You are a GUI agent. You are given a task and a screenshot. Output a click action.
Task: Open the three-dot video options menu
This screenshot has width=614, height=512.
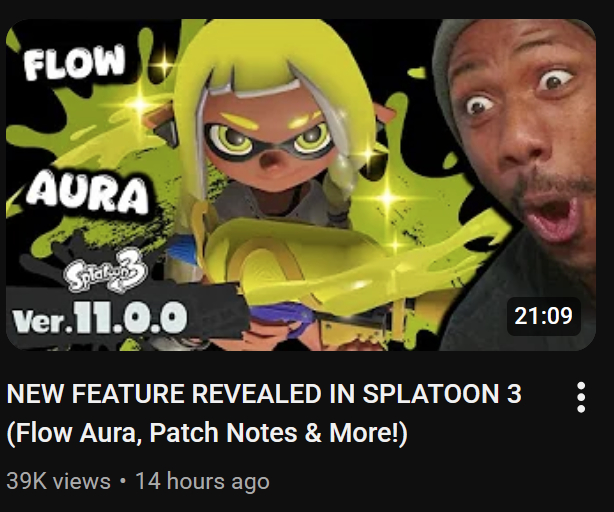coord(581,397)
